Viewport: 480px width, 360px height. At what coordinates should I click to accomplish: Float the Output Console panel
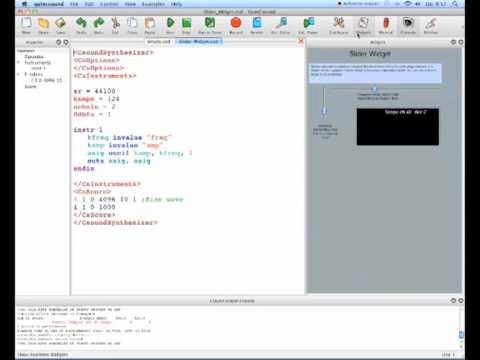(x=453, y=300)
